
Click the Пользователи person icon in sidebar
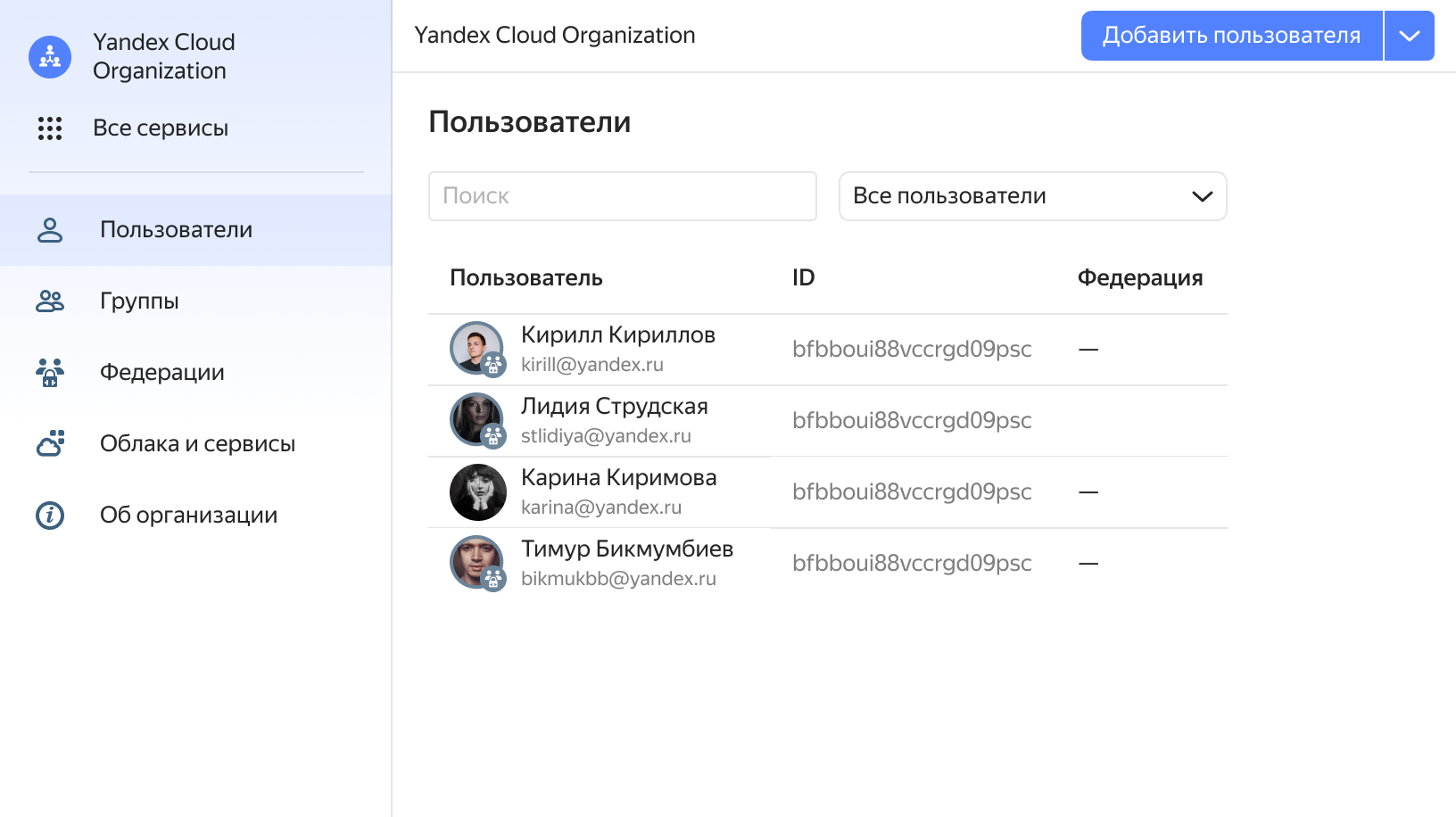point(50,230)
